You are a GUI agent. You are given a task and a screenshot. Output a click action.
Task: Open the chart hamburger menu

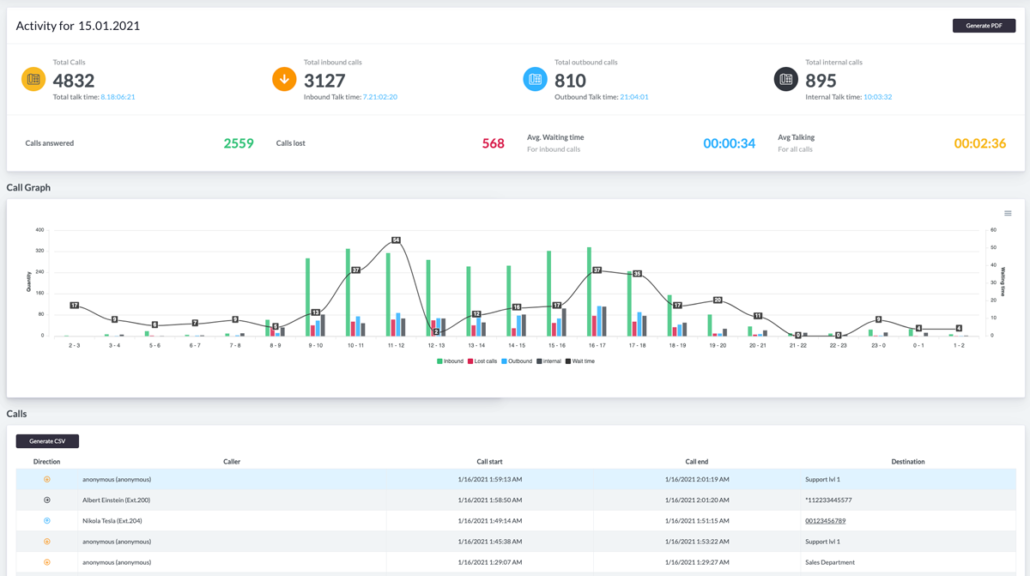[x=1008, y=213]
